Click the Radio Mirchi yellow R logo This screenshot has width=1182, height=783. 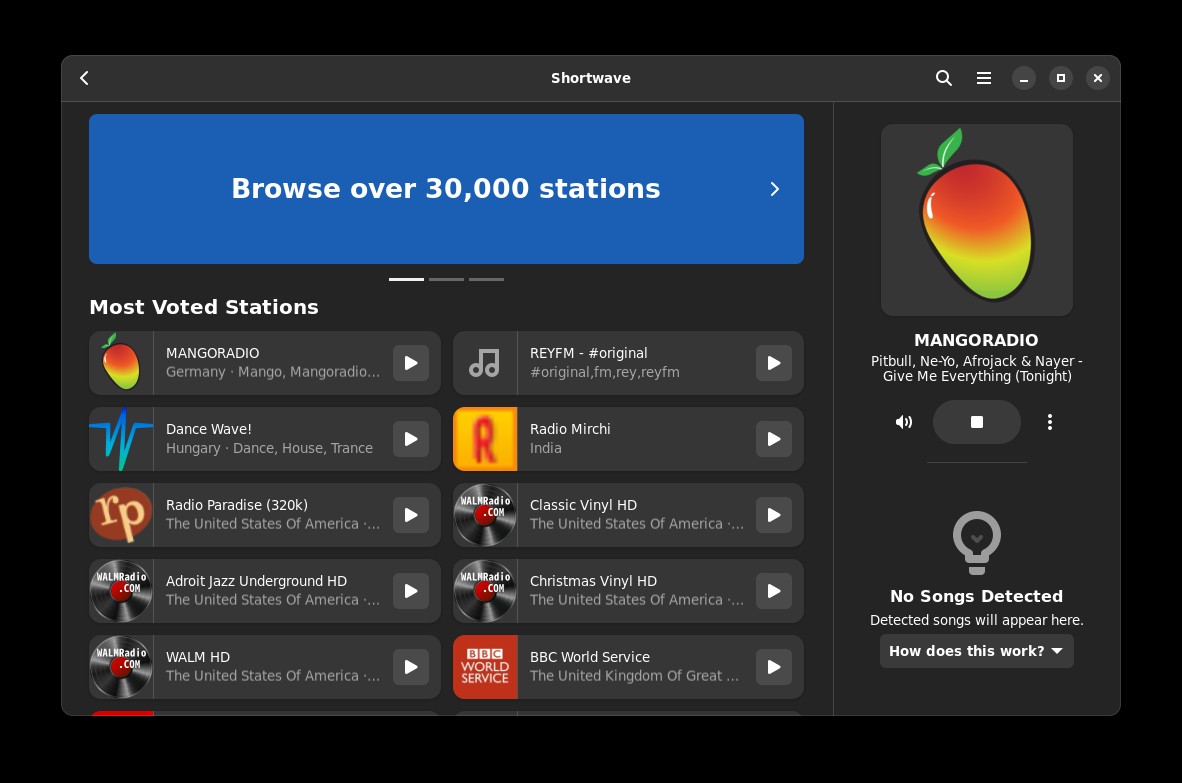(485, 439)
